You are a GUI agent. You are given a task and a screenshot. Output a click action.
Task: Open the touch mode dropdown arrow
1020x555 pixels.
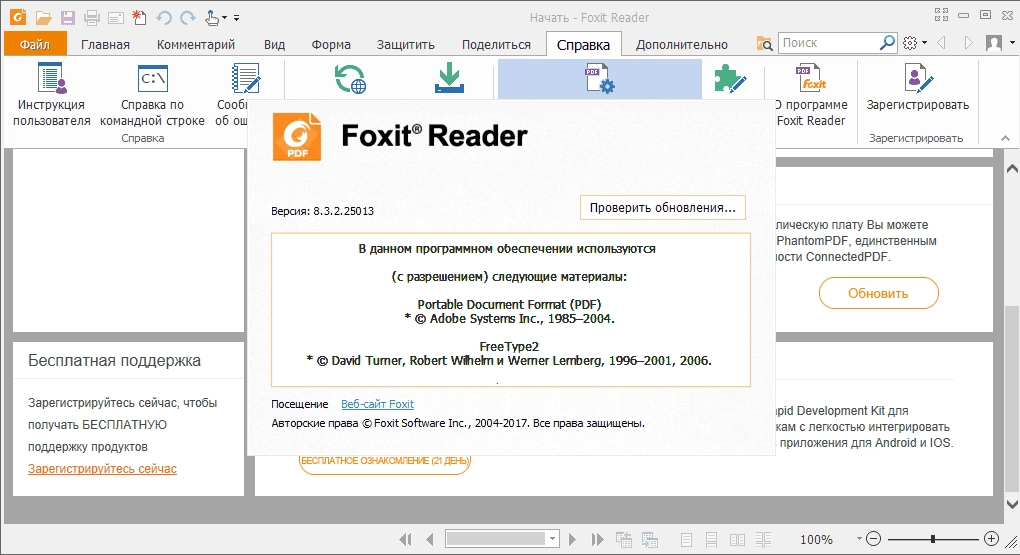point(224,18)
